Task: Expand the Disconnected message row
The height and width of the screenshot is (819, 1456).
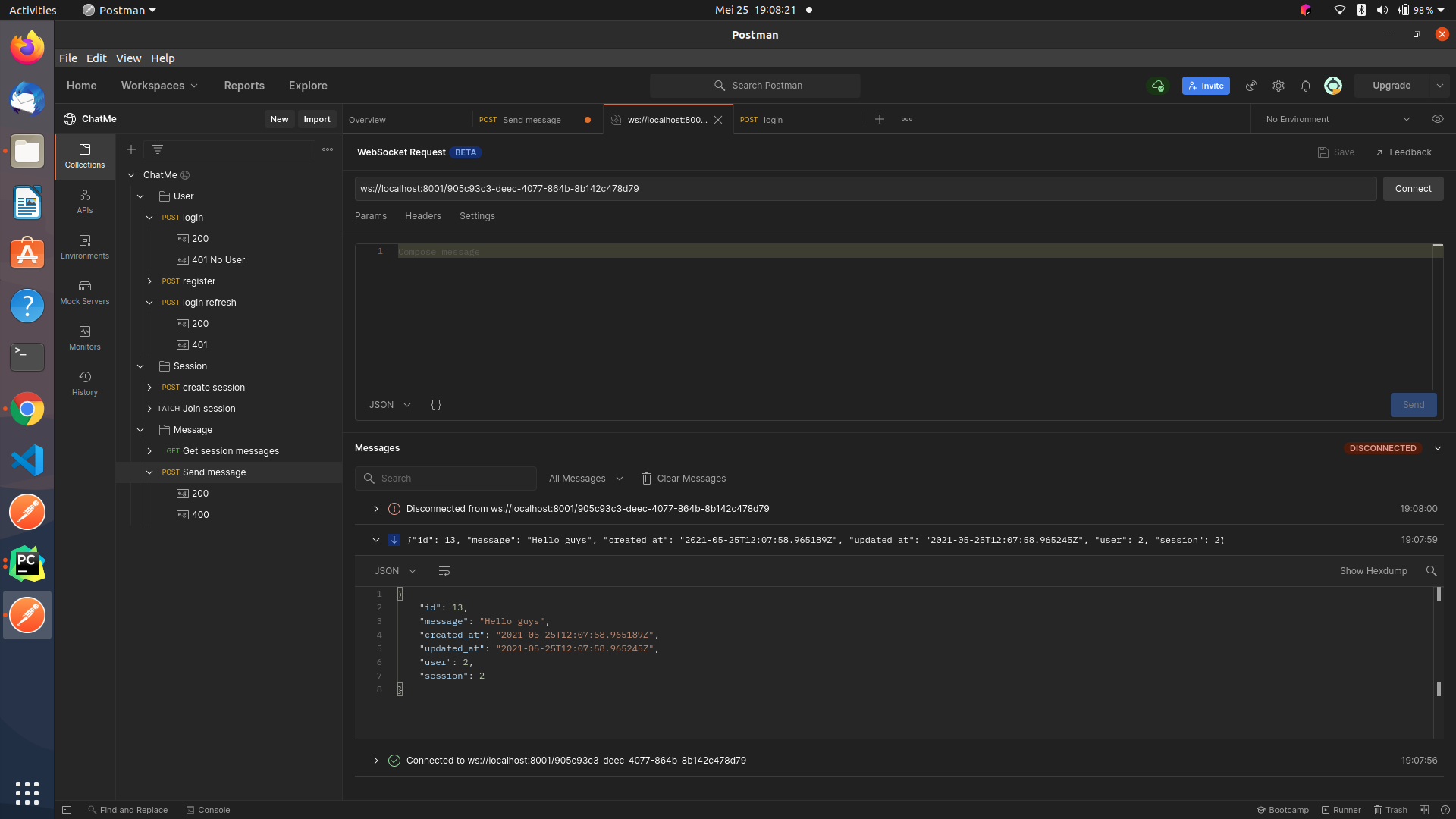Action: (x=376, y=509)
